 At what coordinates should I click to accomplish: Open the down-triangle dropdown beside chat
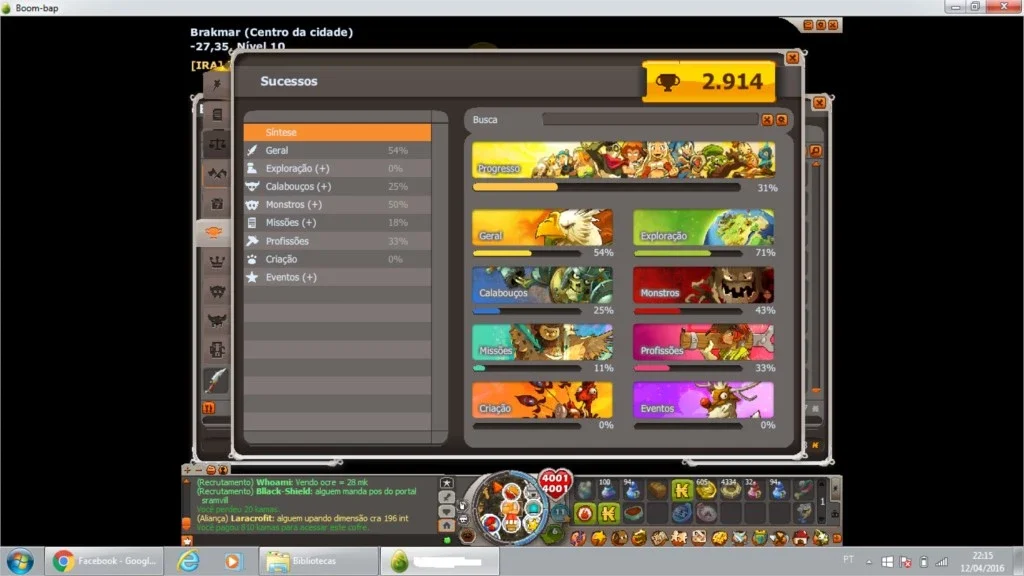pos(447,511)
